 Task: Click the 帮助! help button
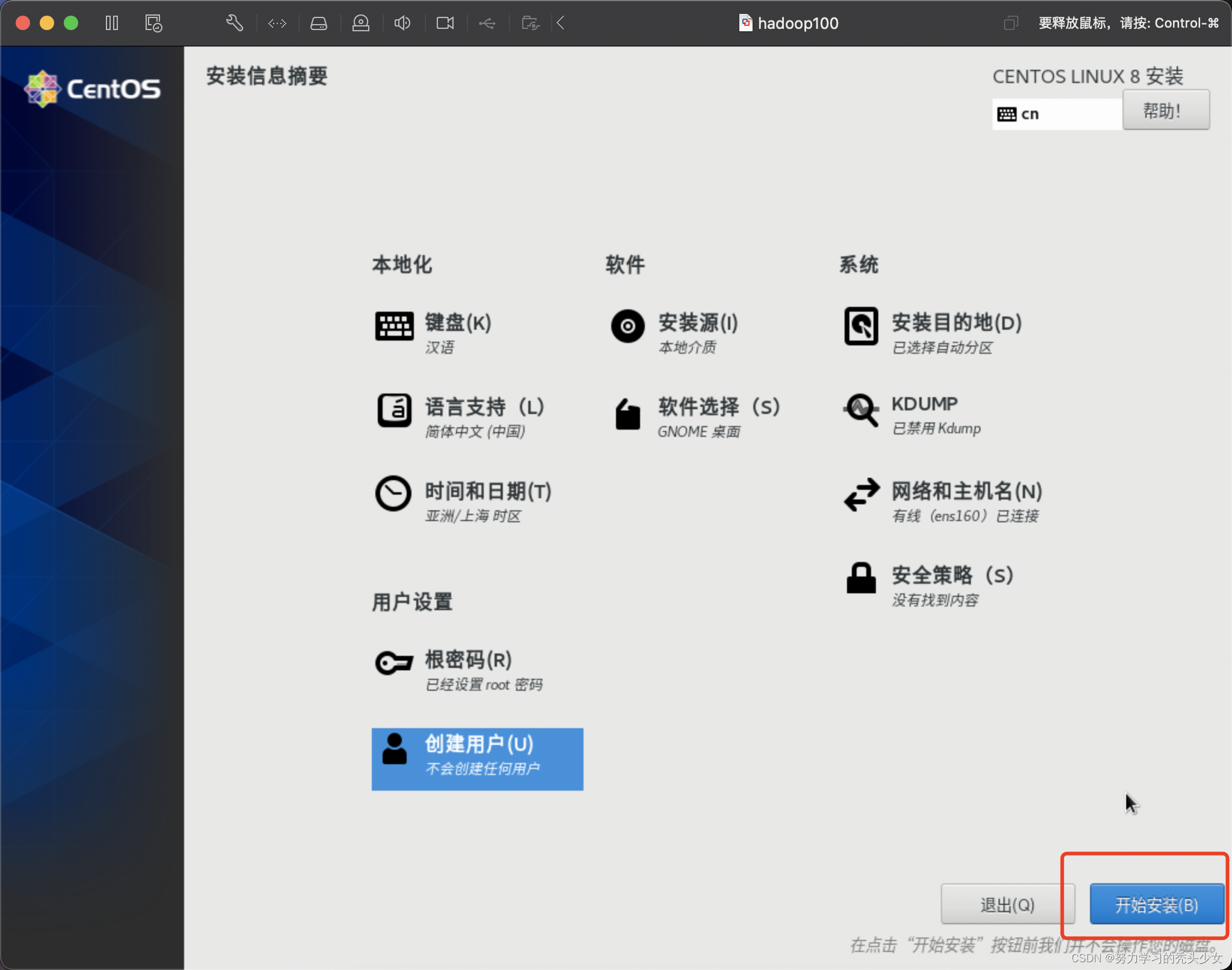1166,110
